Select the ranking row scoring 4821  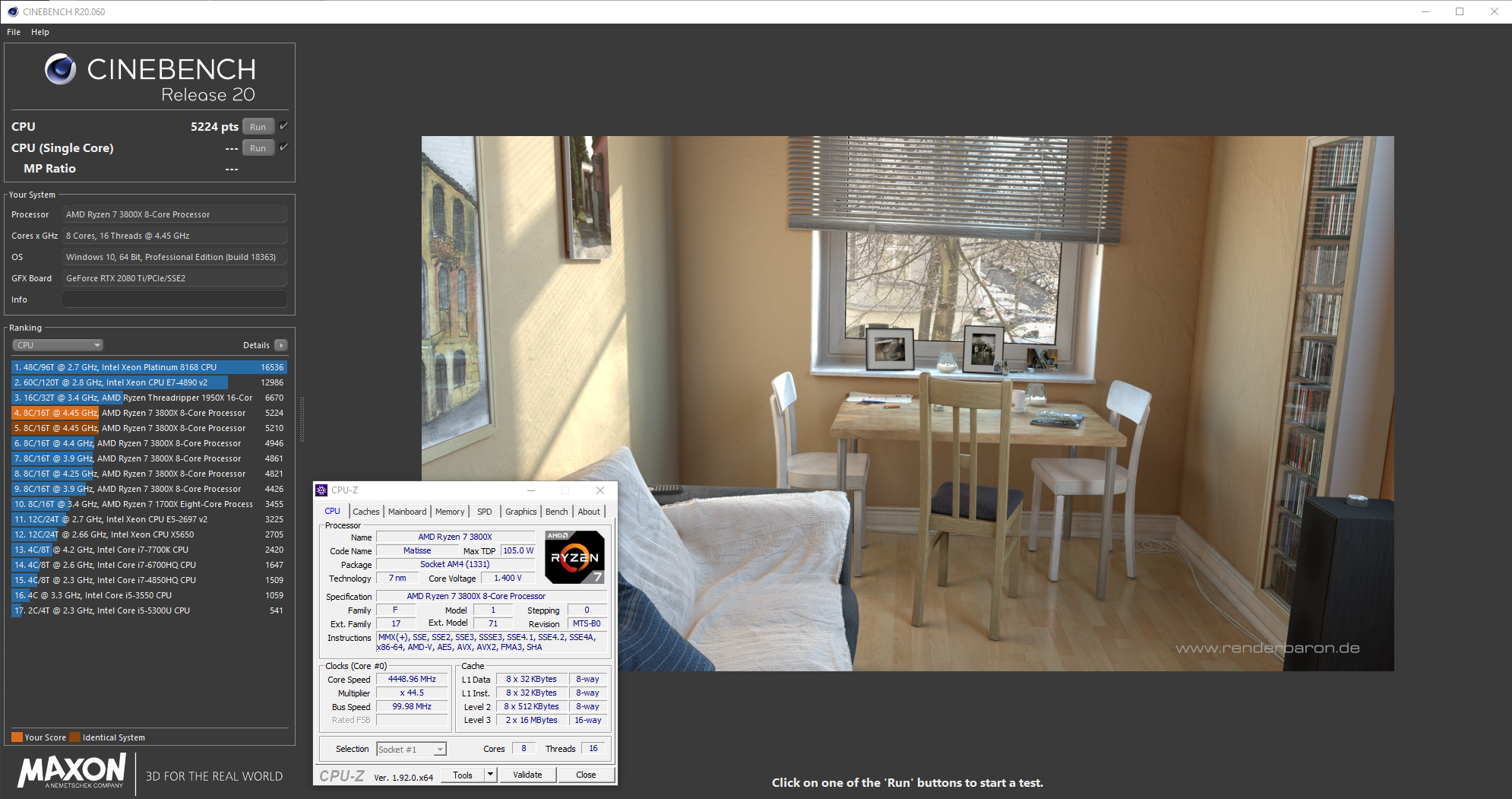click(150, 474)
